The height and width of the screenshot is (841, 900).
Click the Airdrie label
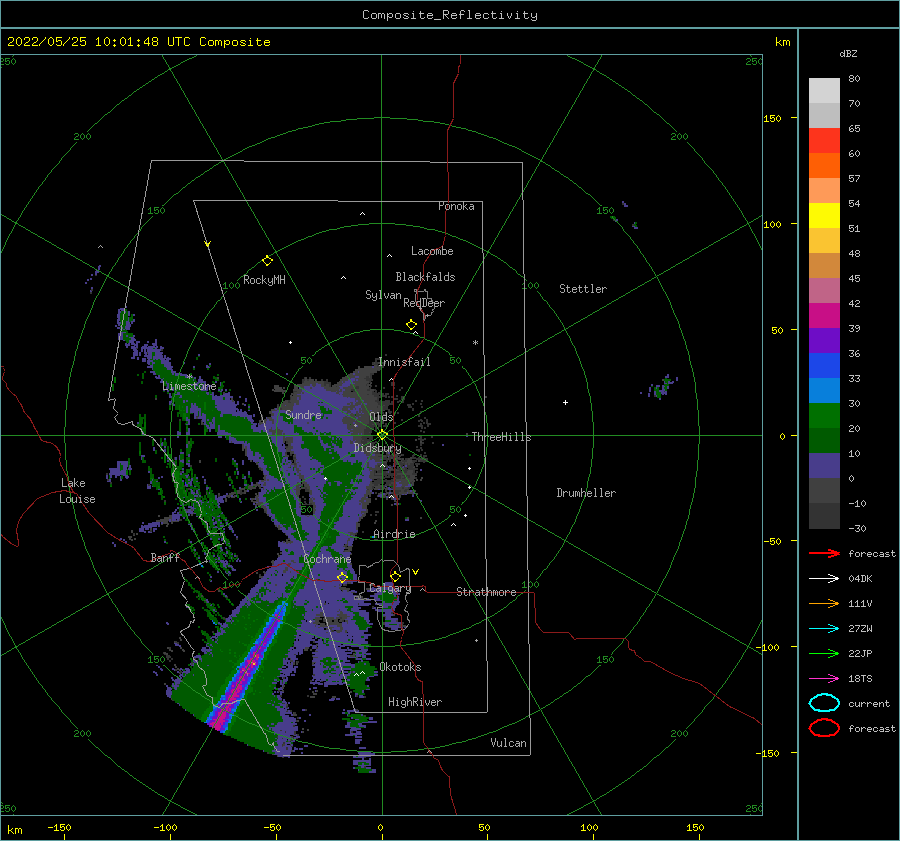click(x=394, y=534)
